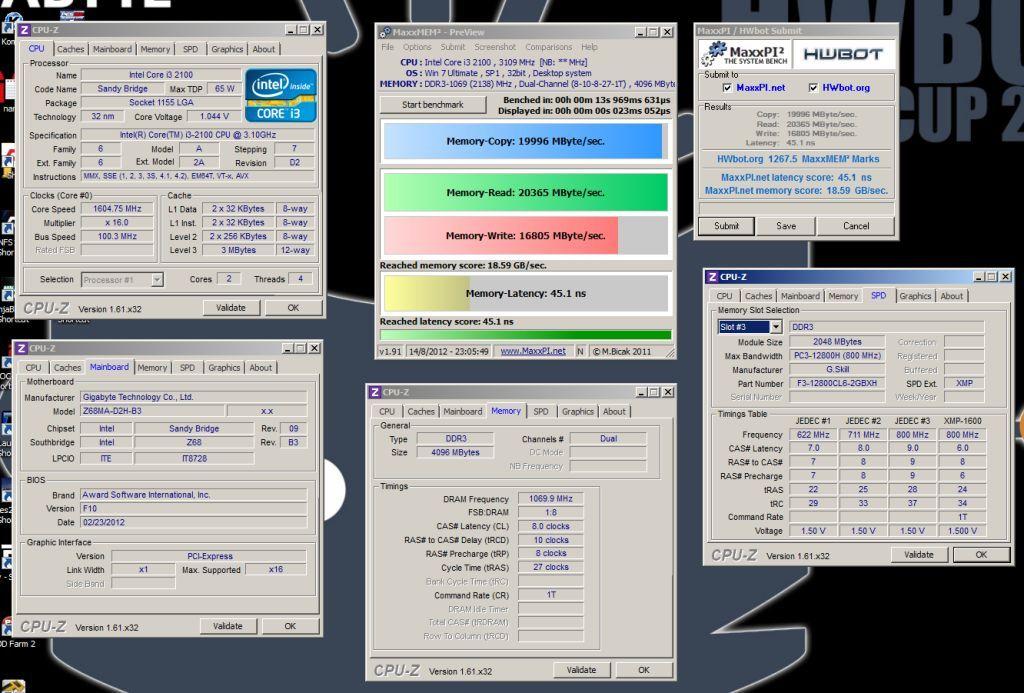
Task: Click Validate in the CPU tab window
Action: [231, 308]
